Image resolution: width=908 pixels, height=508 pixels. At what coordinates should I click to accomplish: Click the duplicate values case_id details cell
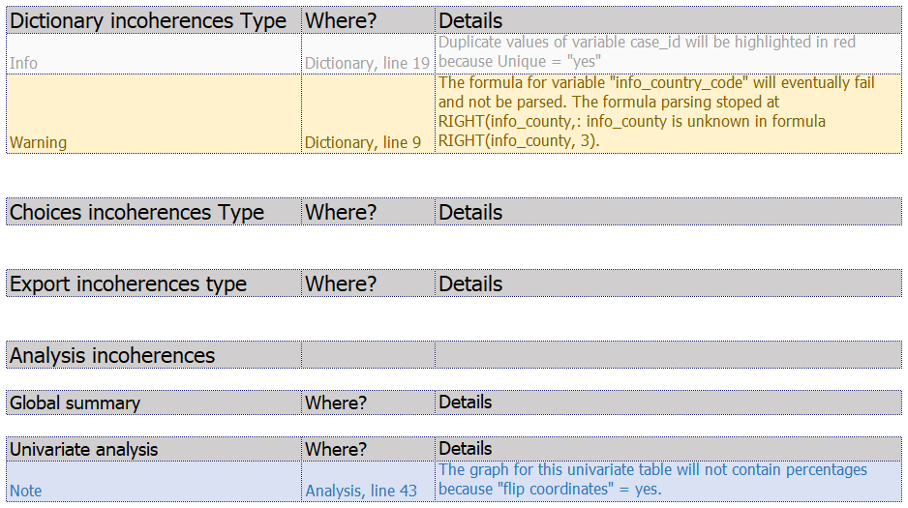tap(668, 54)
